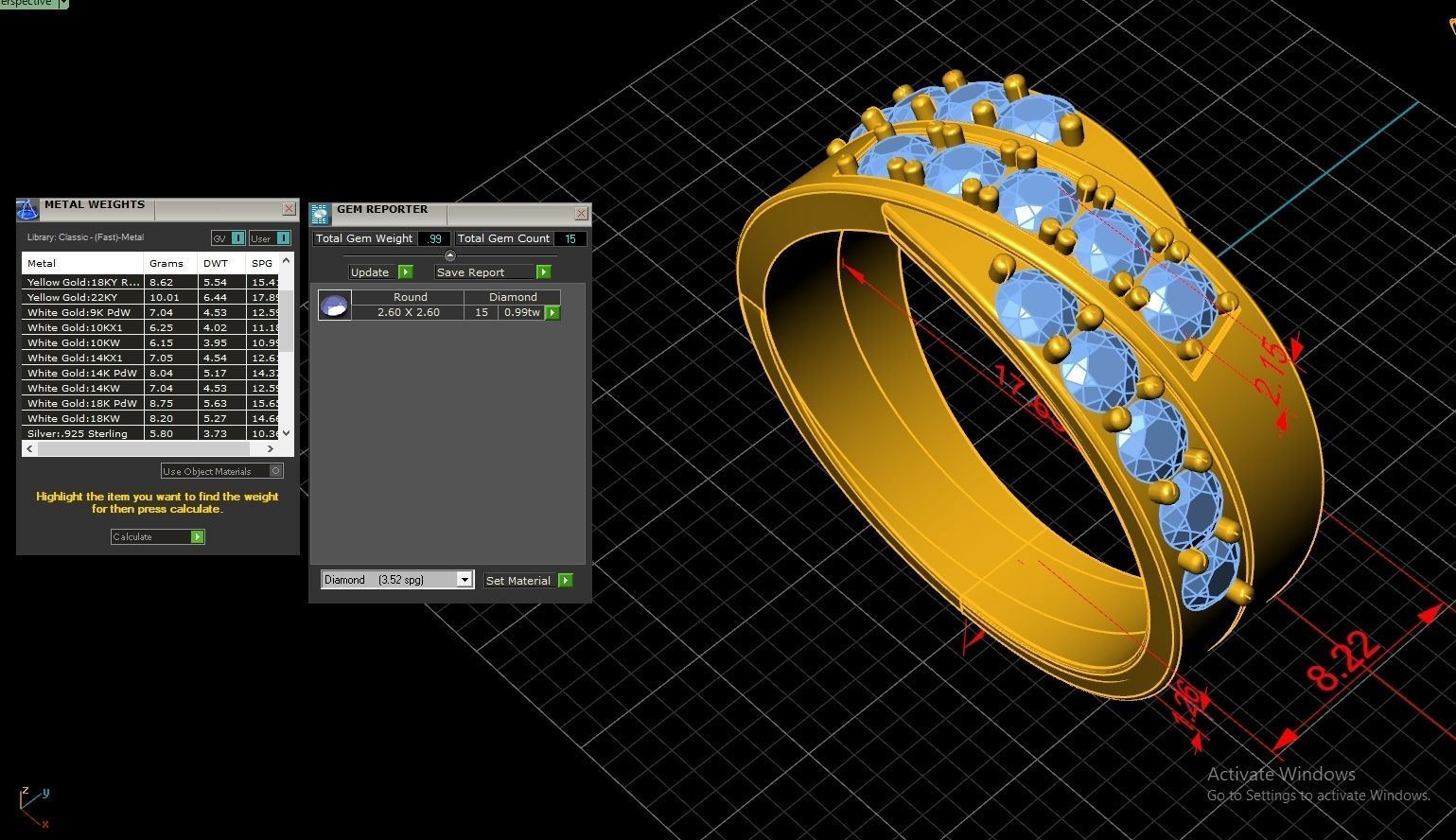Click the Update button in Gem Reporter
The height and width of the screenshot is (840, 1456).
coord(380,272)
